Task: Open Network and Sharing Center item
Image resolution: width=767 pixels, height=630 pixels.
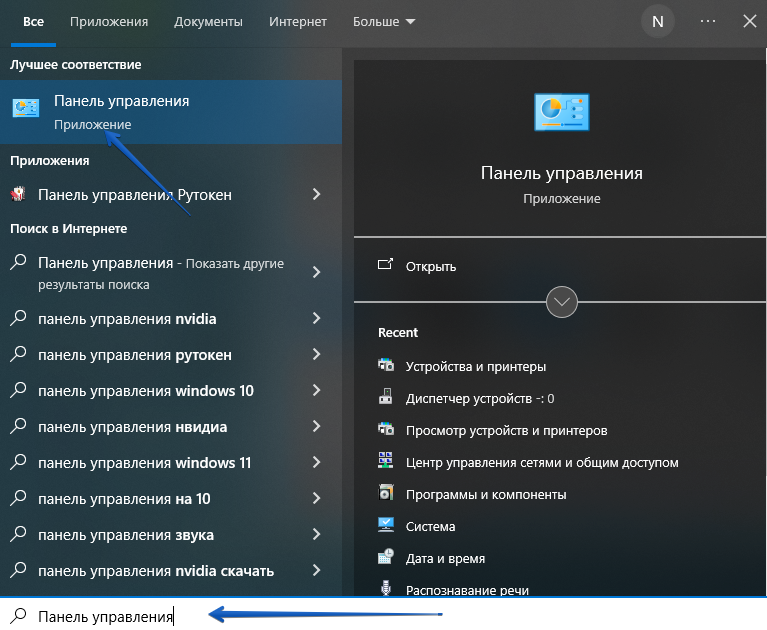Action: [541, 462]
